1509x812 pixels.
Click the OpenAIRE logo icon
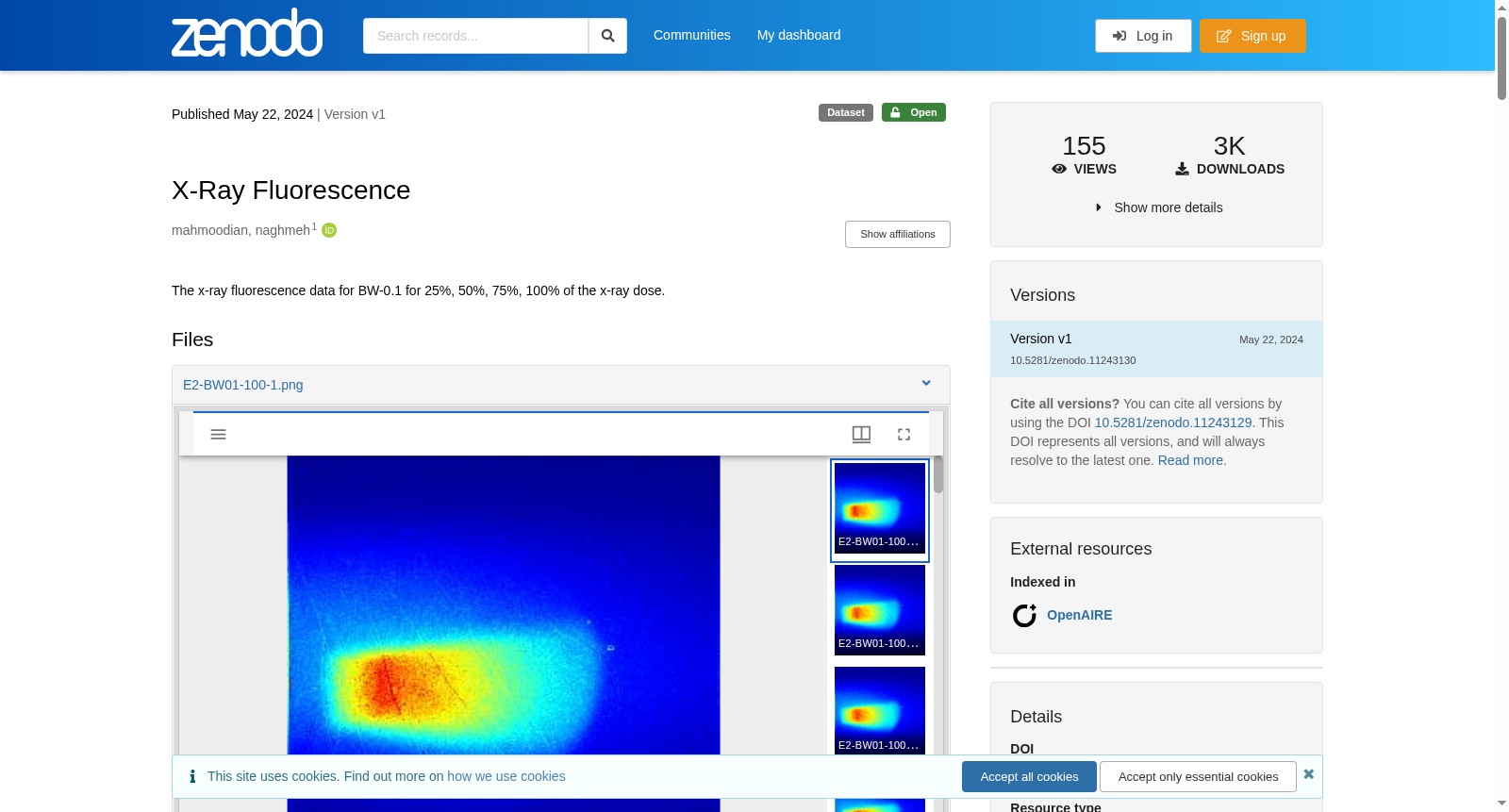[x=1024, y=616]
